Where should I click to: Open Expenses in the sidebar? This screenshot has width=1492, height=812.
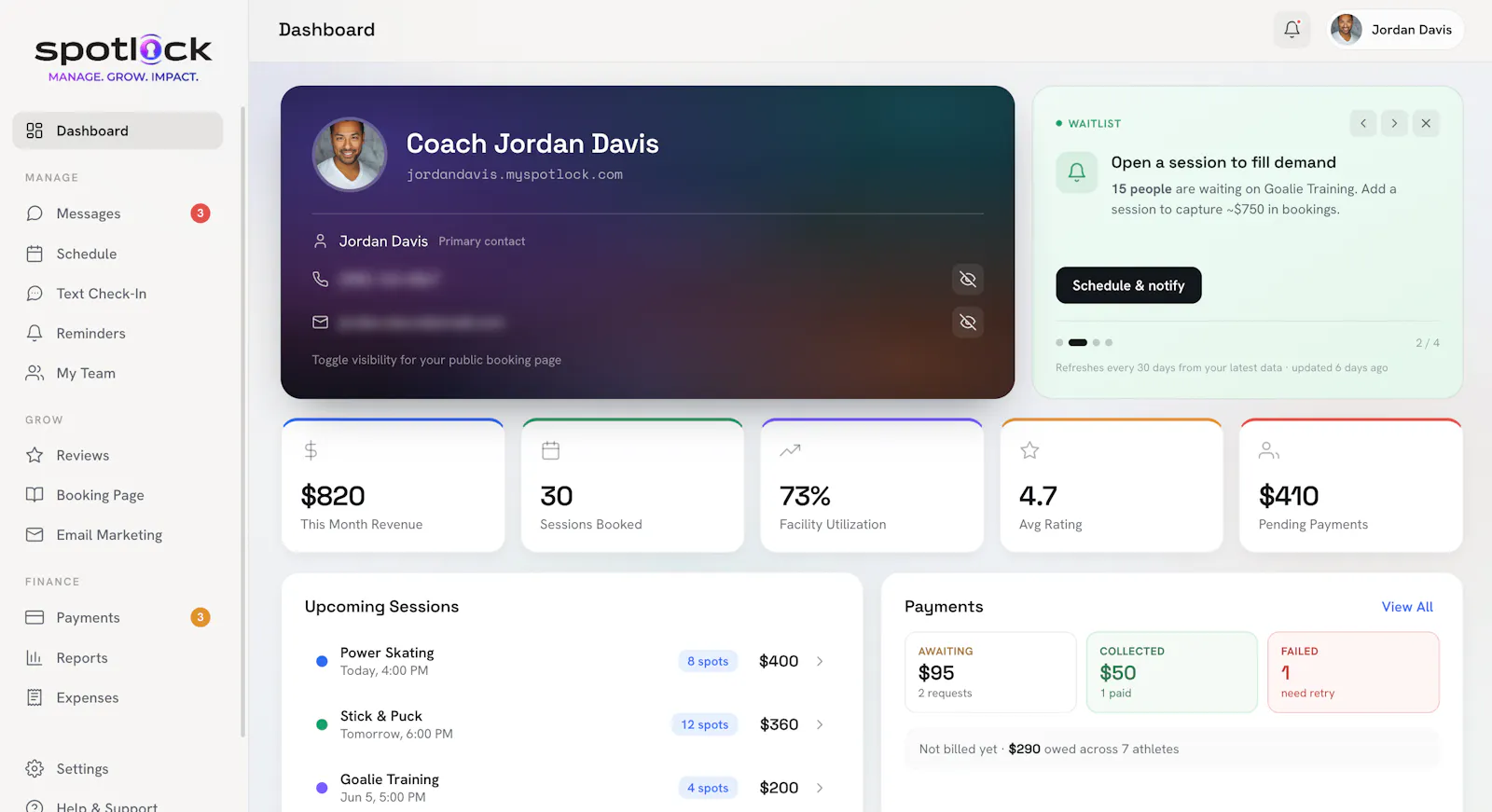[x=117, y=697]
